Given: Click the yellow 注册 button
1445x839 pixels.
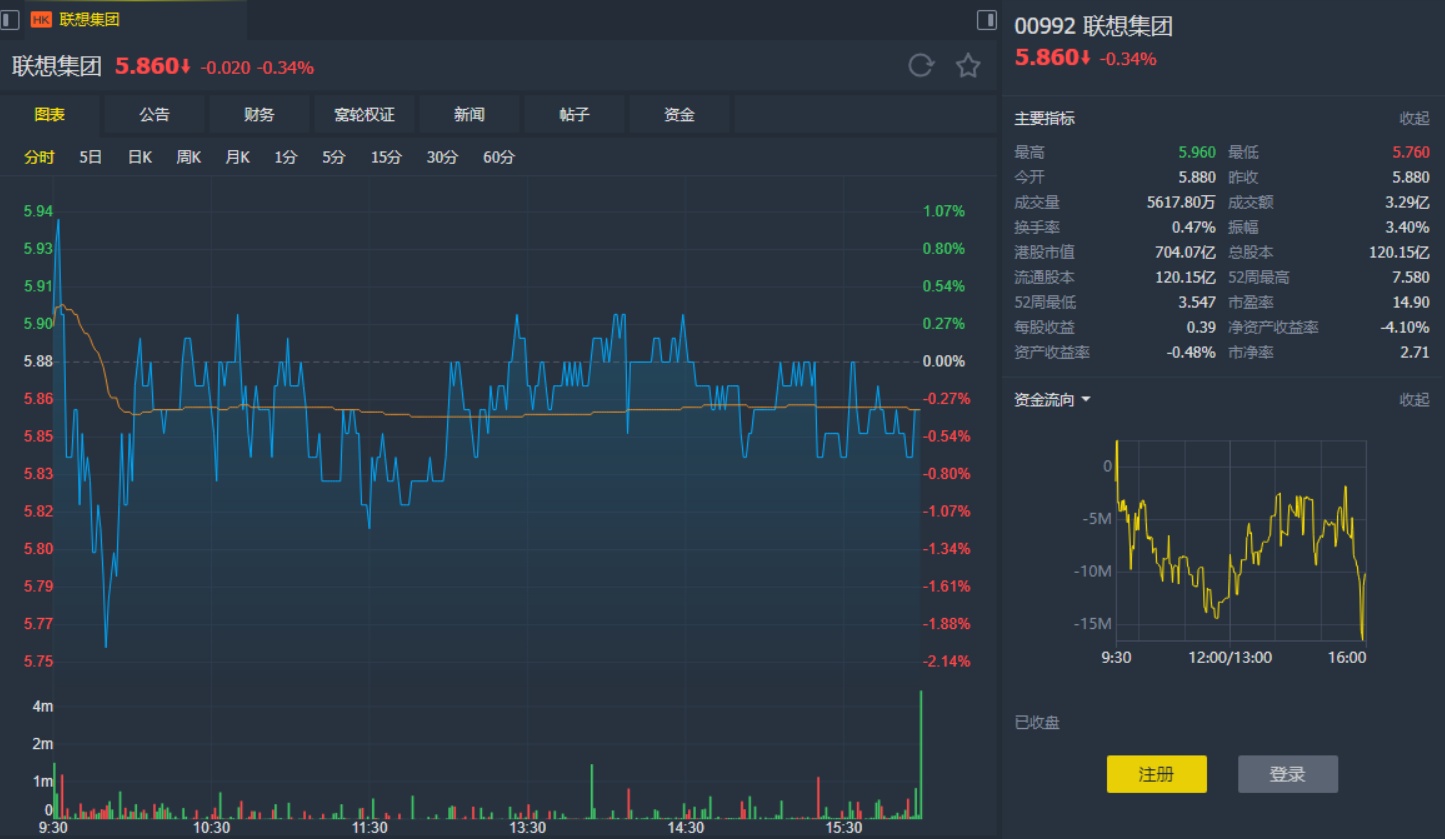Looking at the screenshot, I should [x=1156, y=774].
